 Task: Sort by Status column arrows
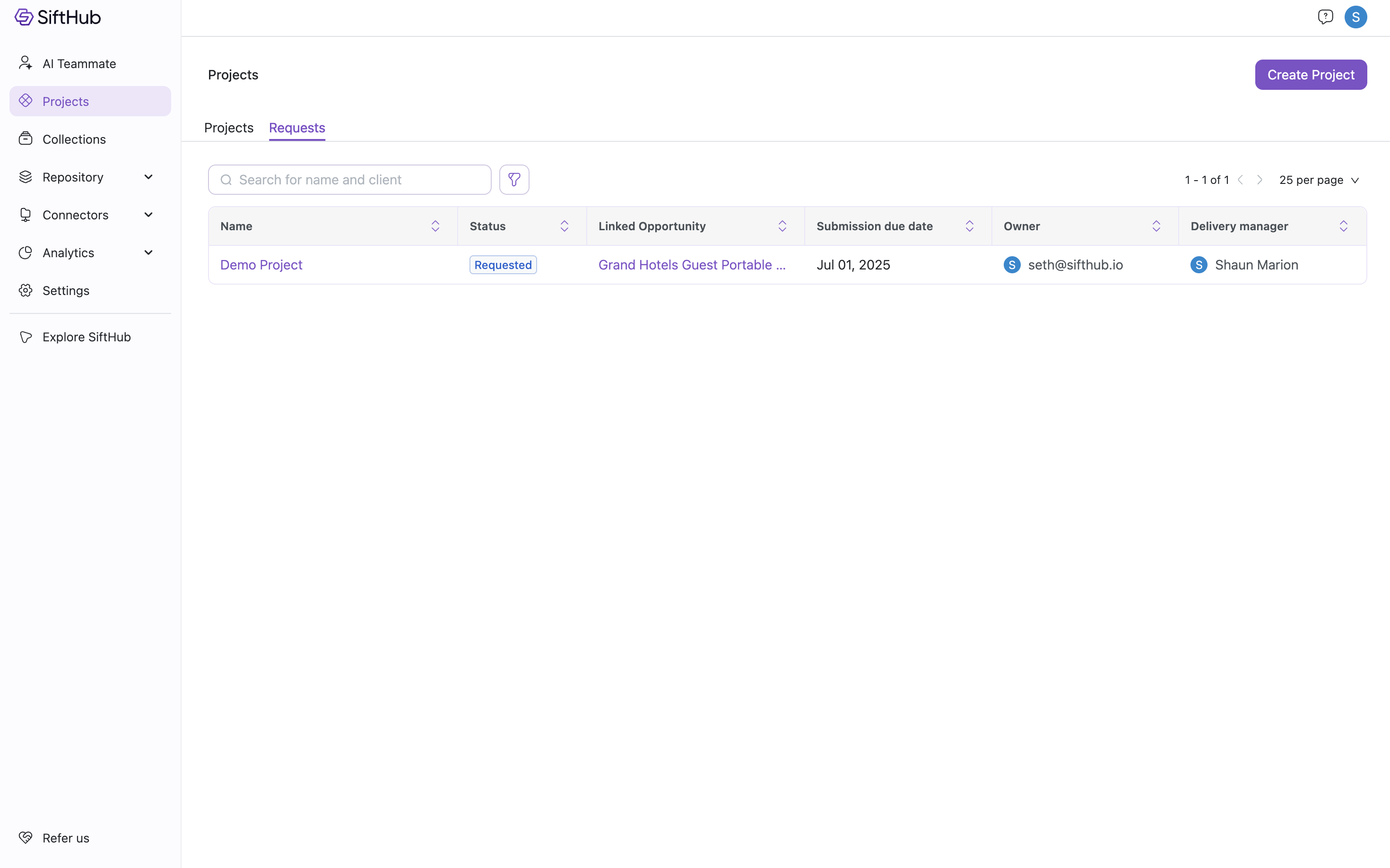[x=564, y=226]
